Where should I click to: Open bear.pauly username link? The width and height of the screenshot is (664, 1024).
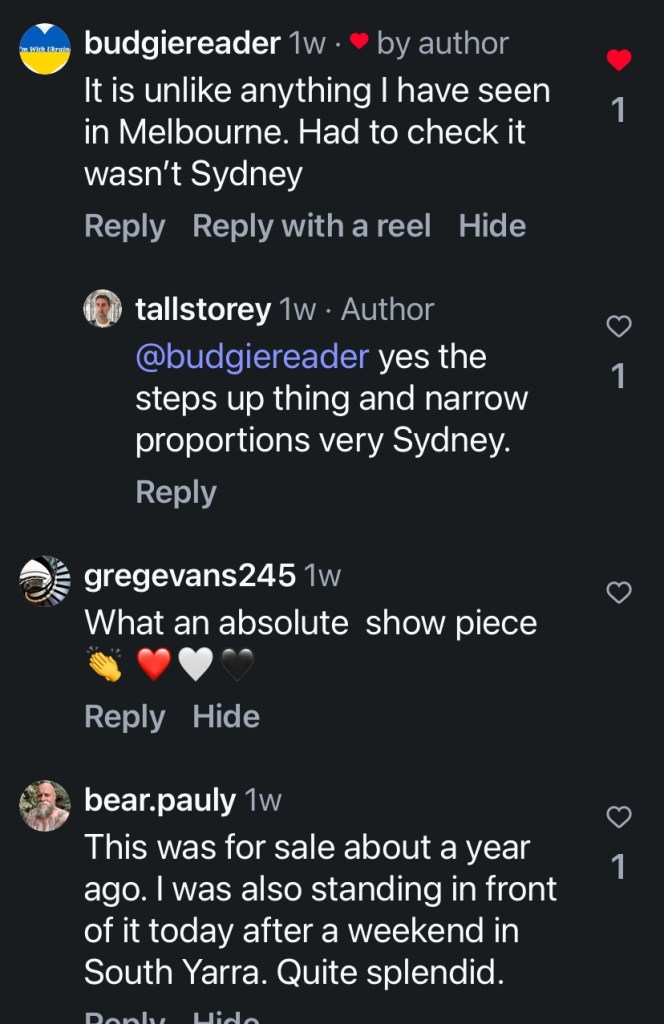point(160,800)
